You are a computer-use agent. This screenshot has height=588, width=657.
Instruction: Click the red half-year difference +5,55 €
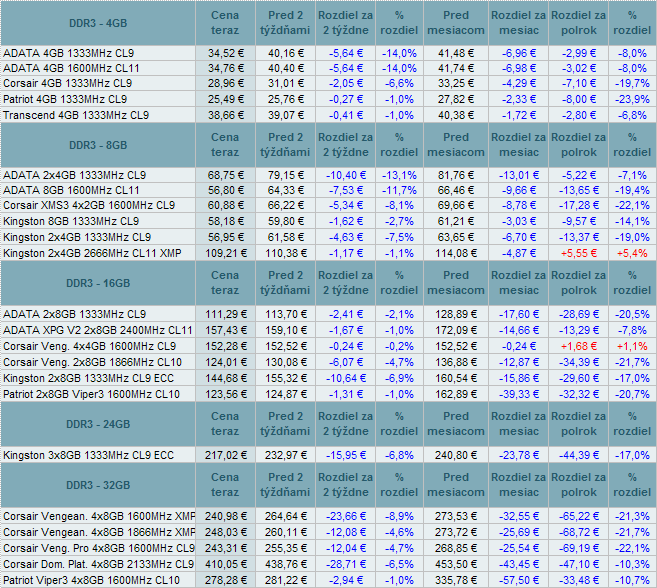click(x=578, y=253)
